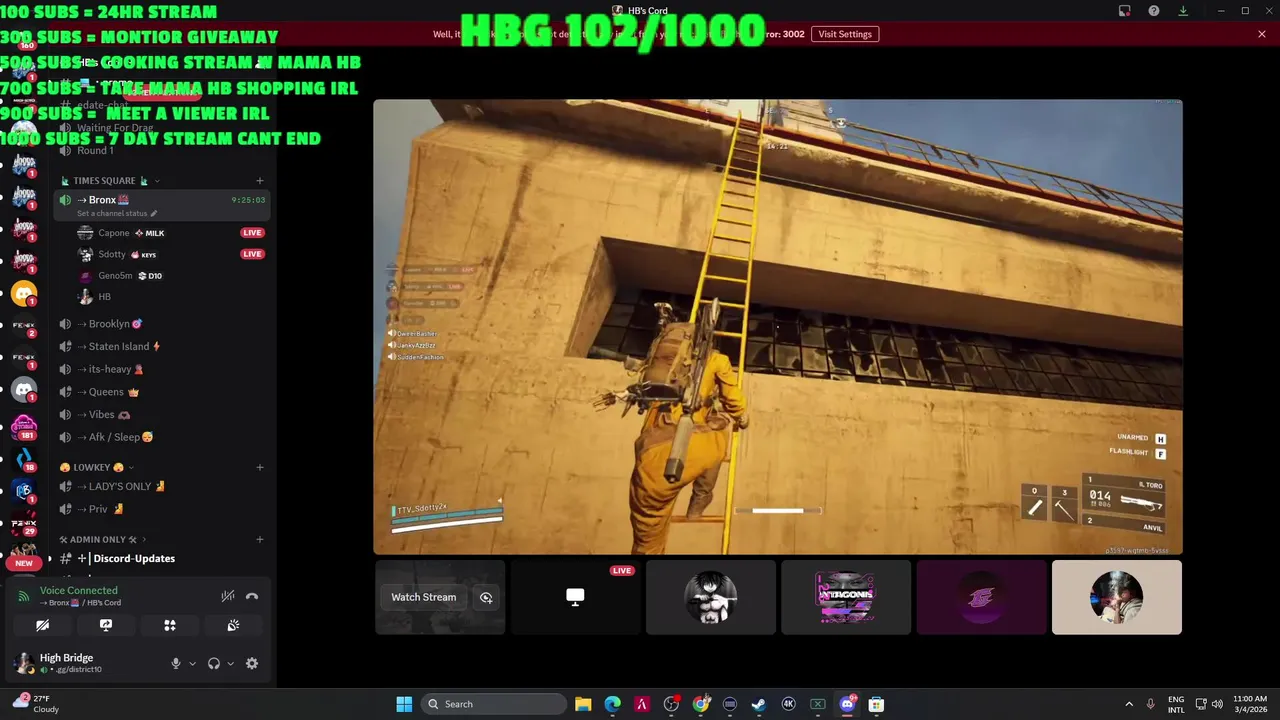Join the its-heavy voice channel
Image resolution: width=1280 pixels, height=720 pixels.
[164, 369]
